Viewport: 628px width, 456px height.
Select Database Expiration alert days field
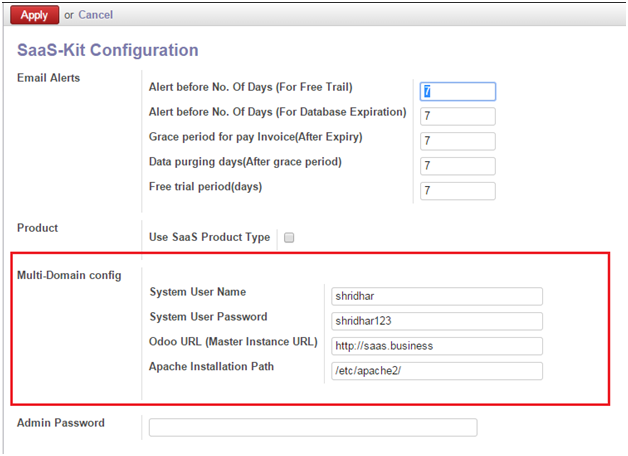coord(458,116)
